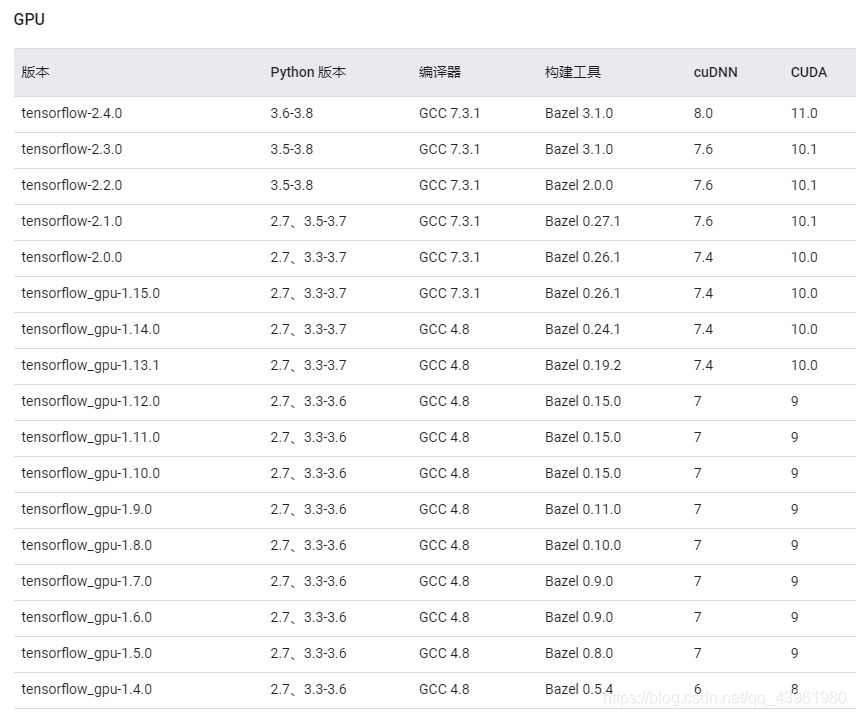Click the "cuDNN" column header
This screenshot has height=716, width=856.
pos(715,72)
